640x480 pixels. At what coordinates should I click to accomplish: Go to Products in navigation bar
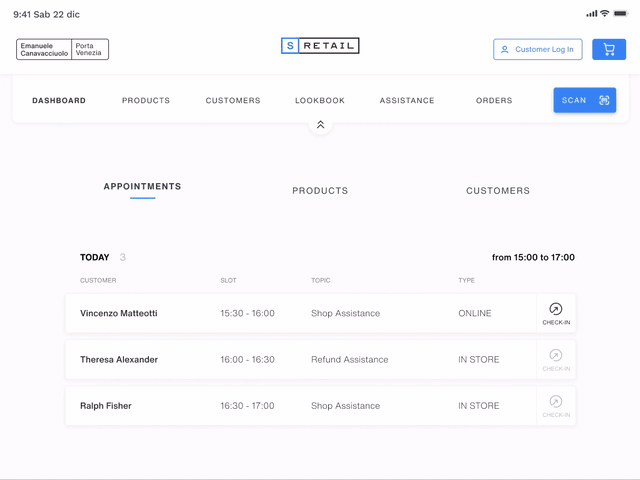146,101
